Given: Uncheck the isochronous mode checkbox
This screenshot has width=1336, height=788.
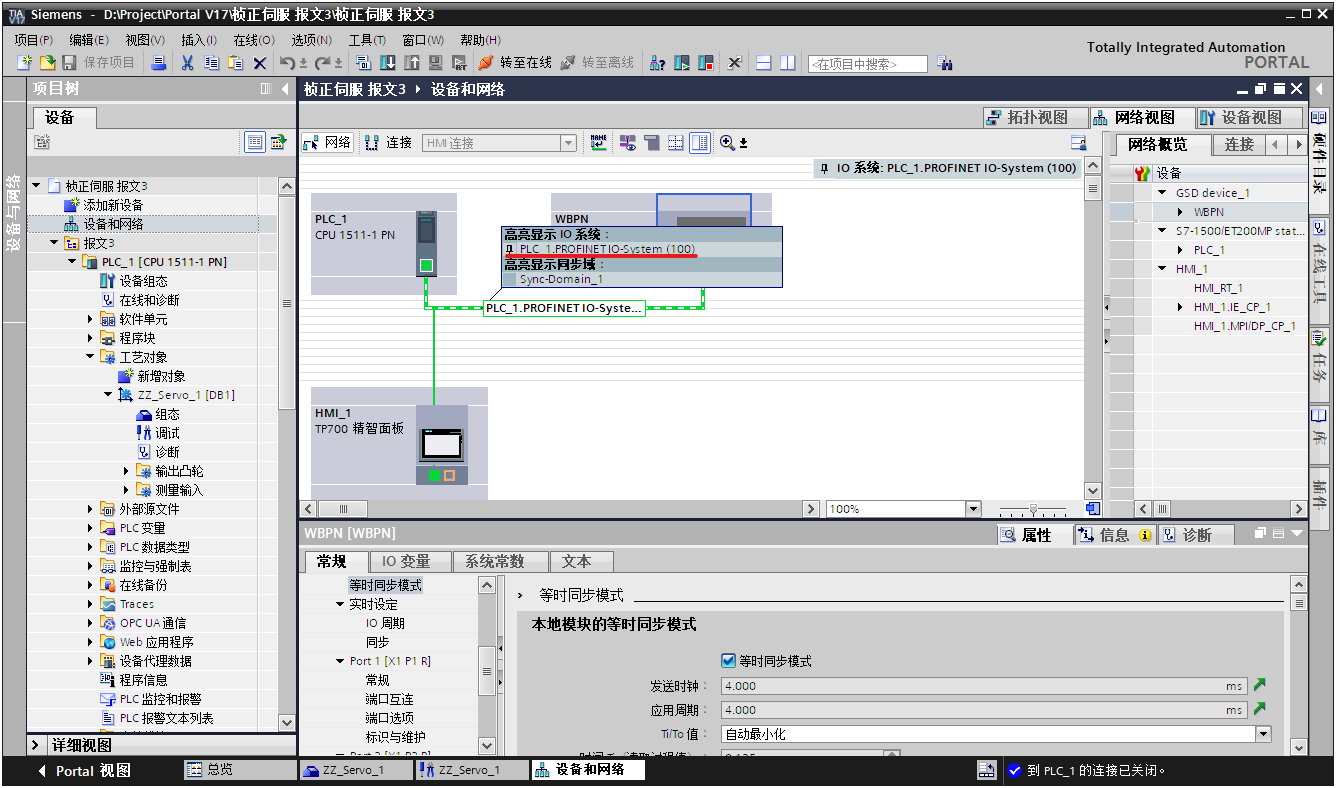Looking at the screenshot, I should pos(728,661).
